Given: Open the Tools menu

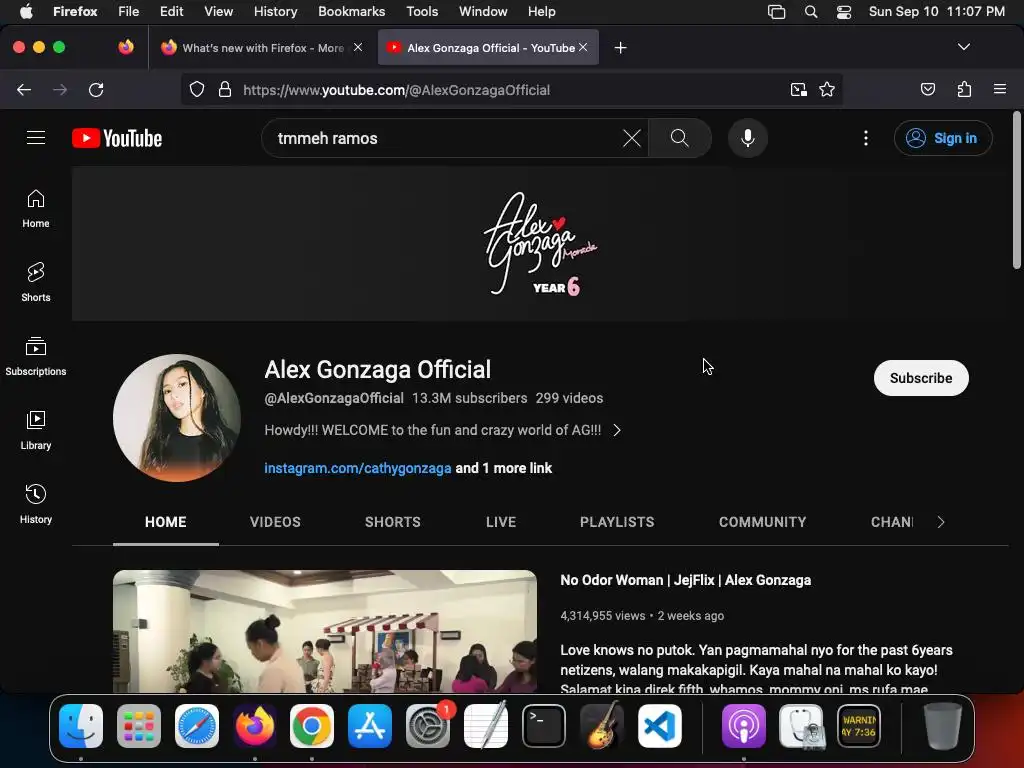Looking at the screenshot, I should (x=422, y=12).
